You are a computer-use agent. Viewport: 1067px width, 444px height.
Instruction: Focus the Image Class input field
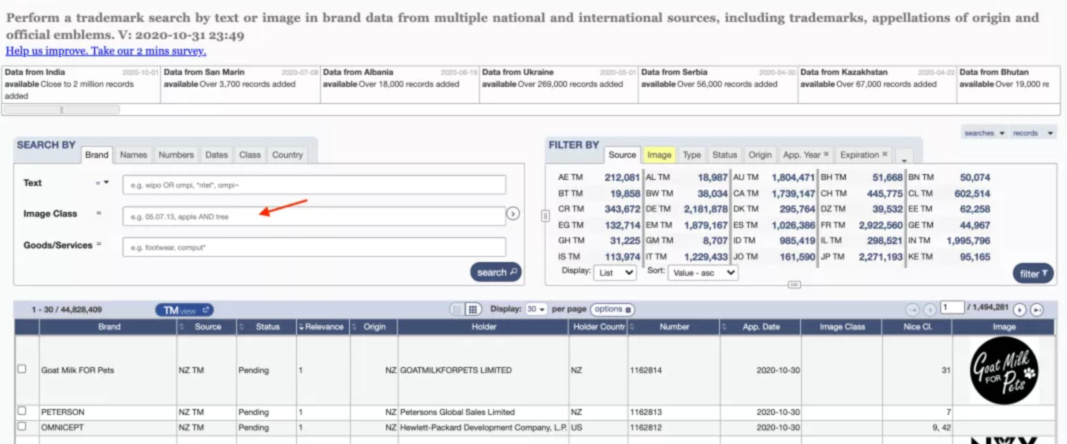click(314, 217)
